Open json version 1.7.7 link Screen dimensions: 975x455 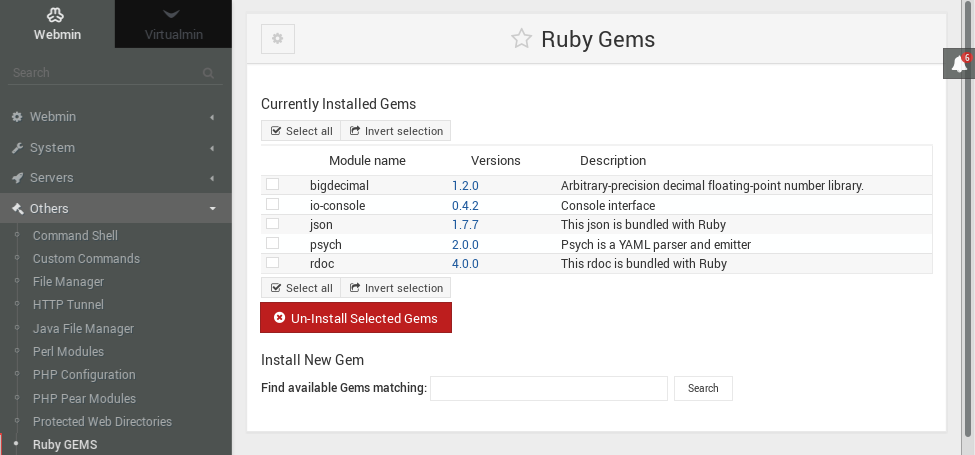[465, 225]
